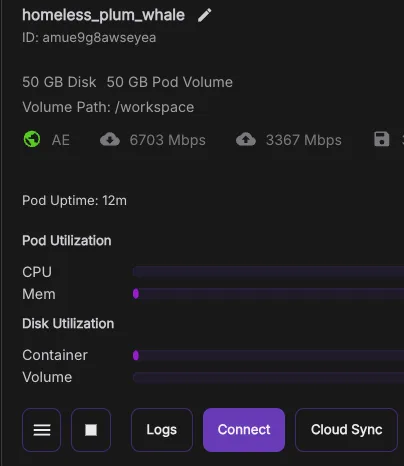Click the Volume Path /workspace text
Screen dimensions: 404x466
coord(108,107)
